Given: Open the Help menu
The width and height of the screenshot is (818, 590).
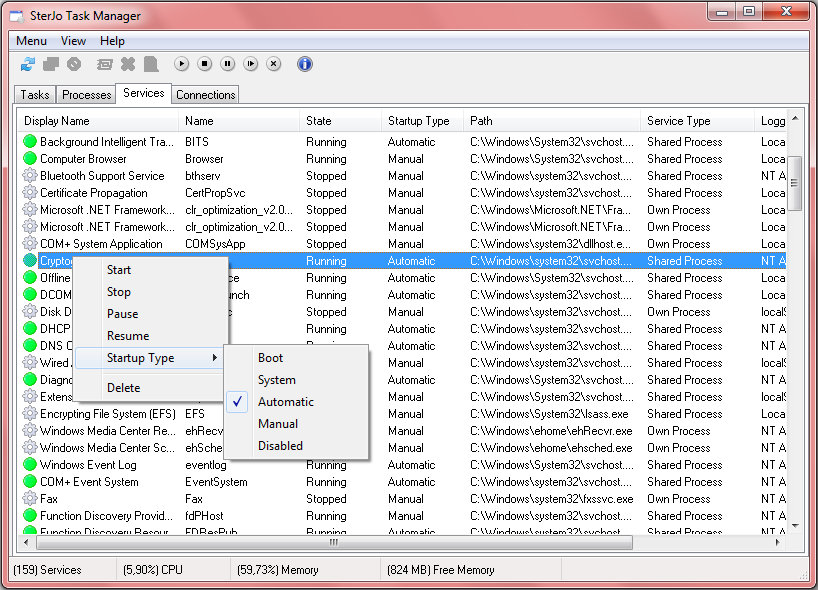Looking at the screenshot, I should click(x=112, y=41).
